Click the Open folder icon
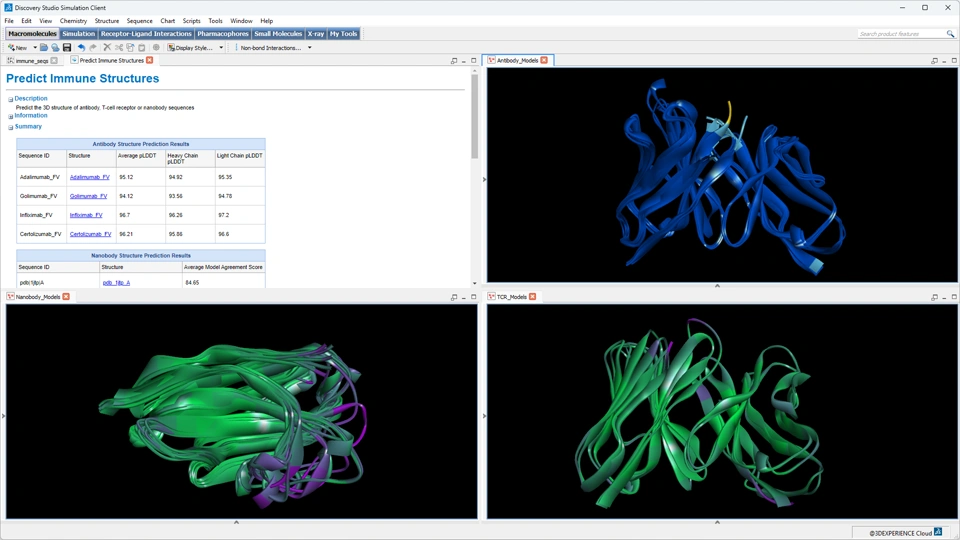The height and width of the screenshot is (540, 960). click(44, 47)
